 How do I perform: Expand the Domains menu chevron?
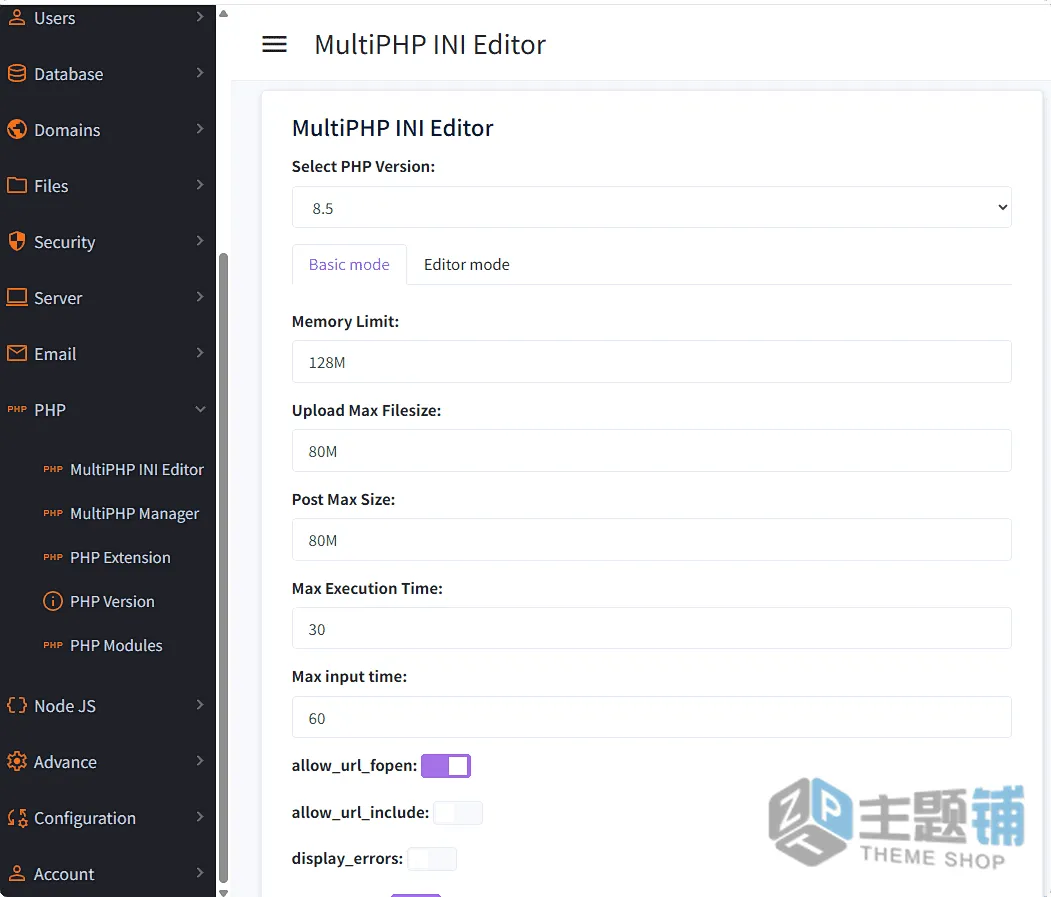tap(200, 129)
